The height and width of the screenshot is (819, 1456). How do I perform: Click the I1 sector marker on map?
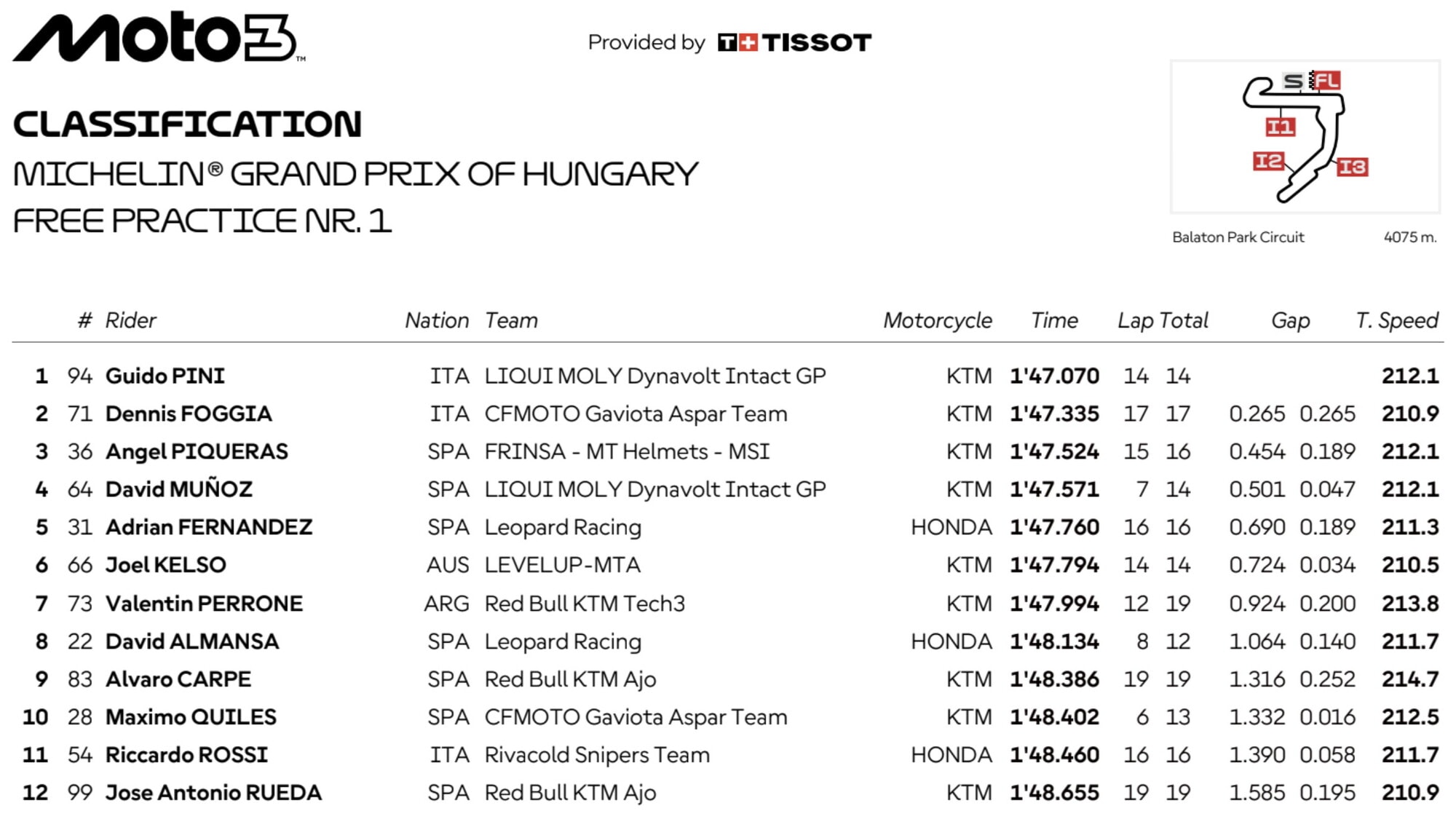[x=1281, y=127]
